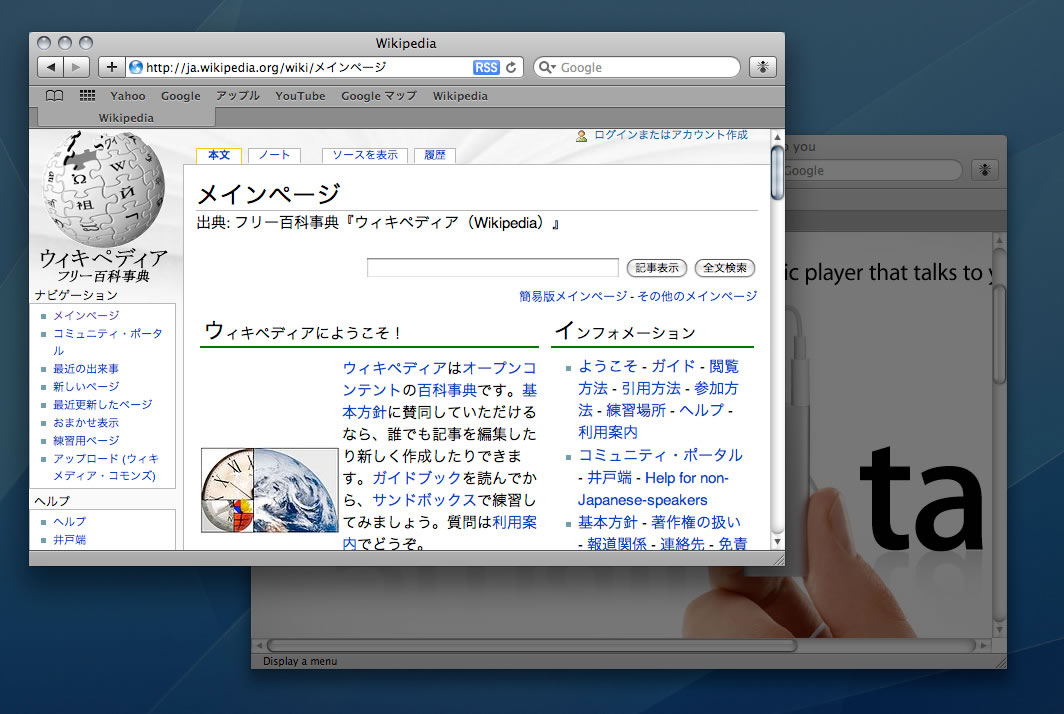Click the bug report button in the Wikipedia window
This screenshot has width=1064, height=714.
pyautogui.click(x=763, y=67)
